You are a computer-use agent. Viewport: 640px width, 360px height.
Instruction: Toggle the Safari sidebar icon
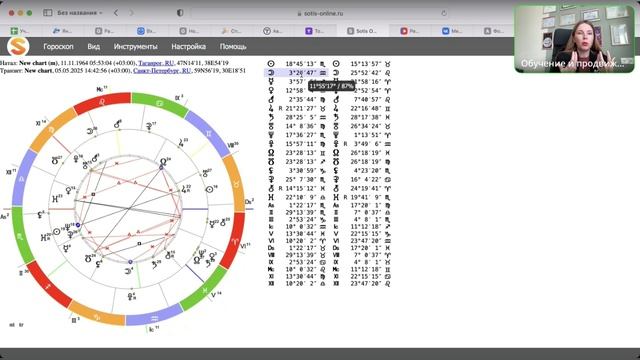point(48,13)
